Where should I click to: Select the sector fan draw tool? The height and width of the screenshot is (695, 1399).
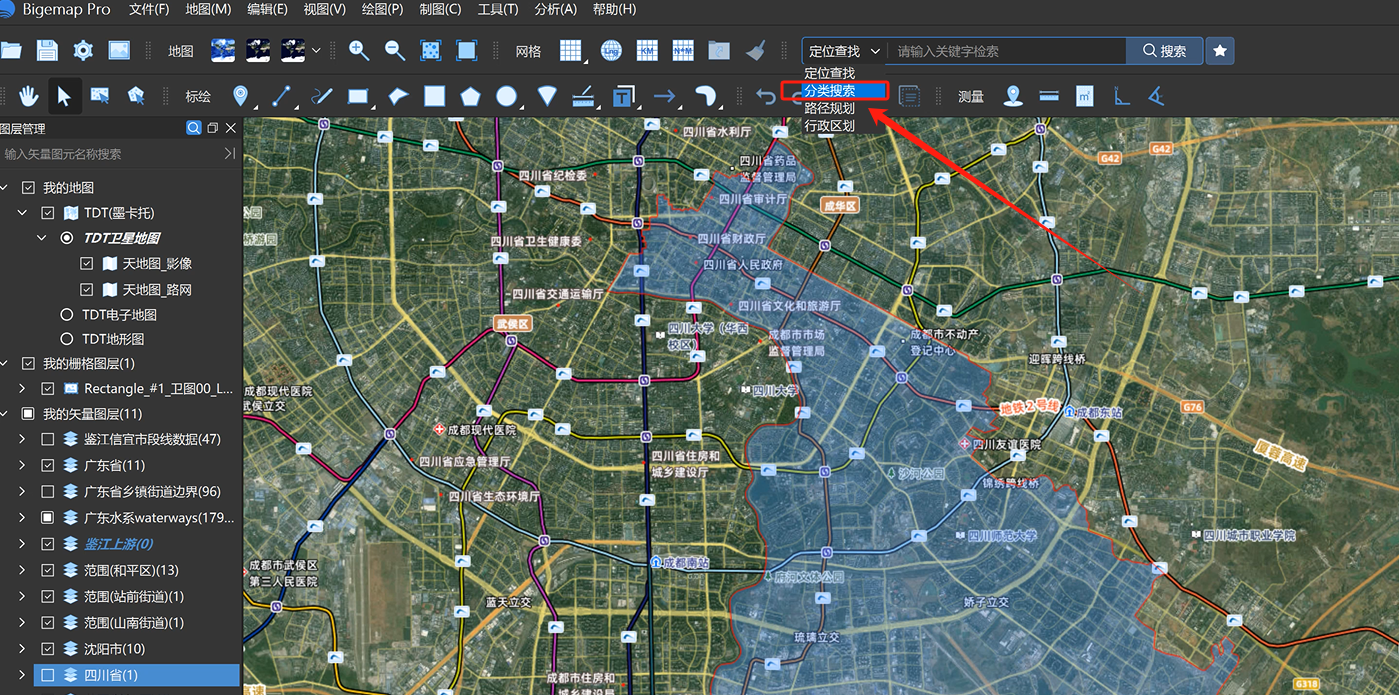click(x=547, y=96)
